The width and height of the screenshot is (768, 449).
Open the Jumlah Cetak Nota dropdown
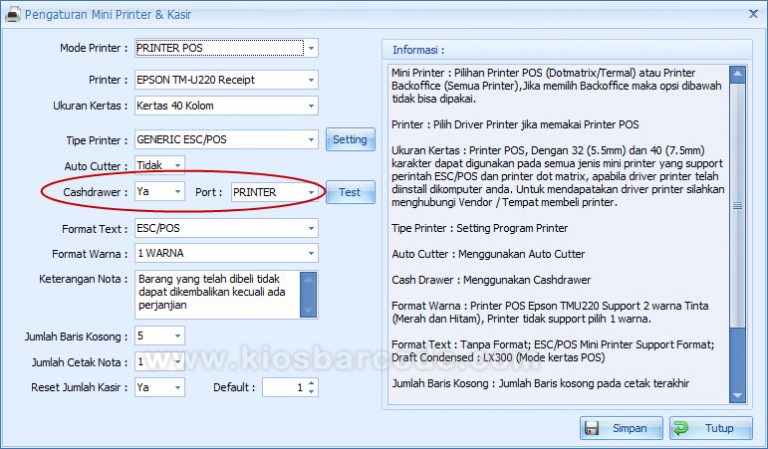tap(178, 362)
